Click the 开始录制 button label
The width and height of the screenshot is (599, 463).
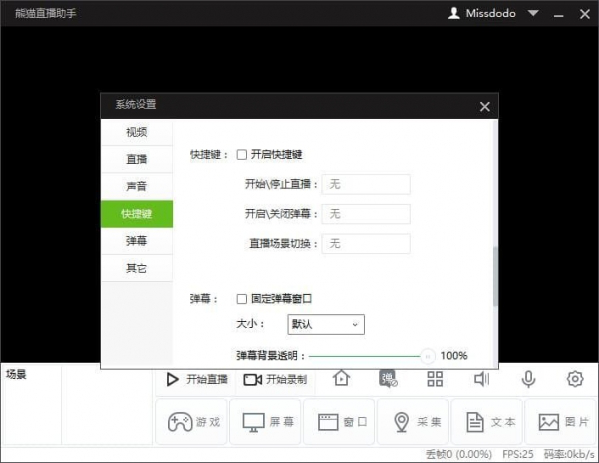coord(287,379)
